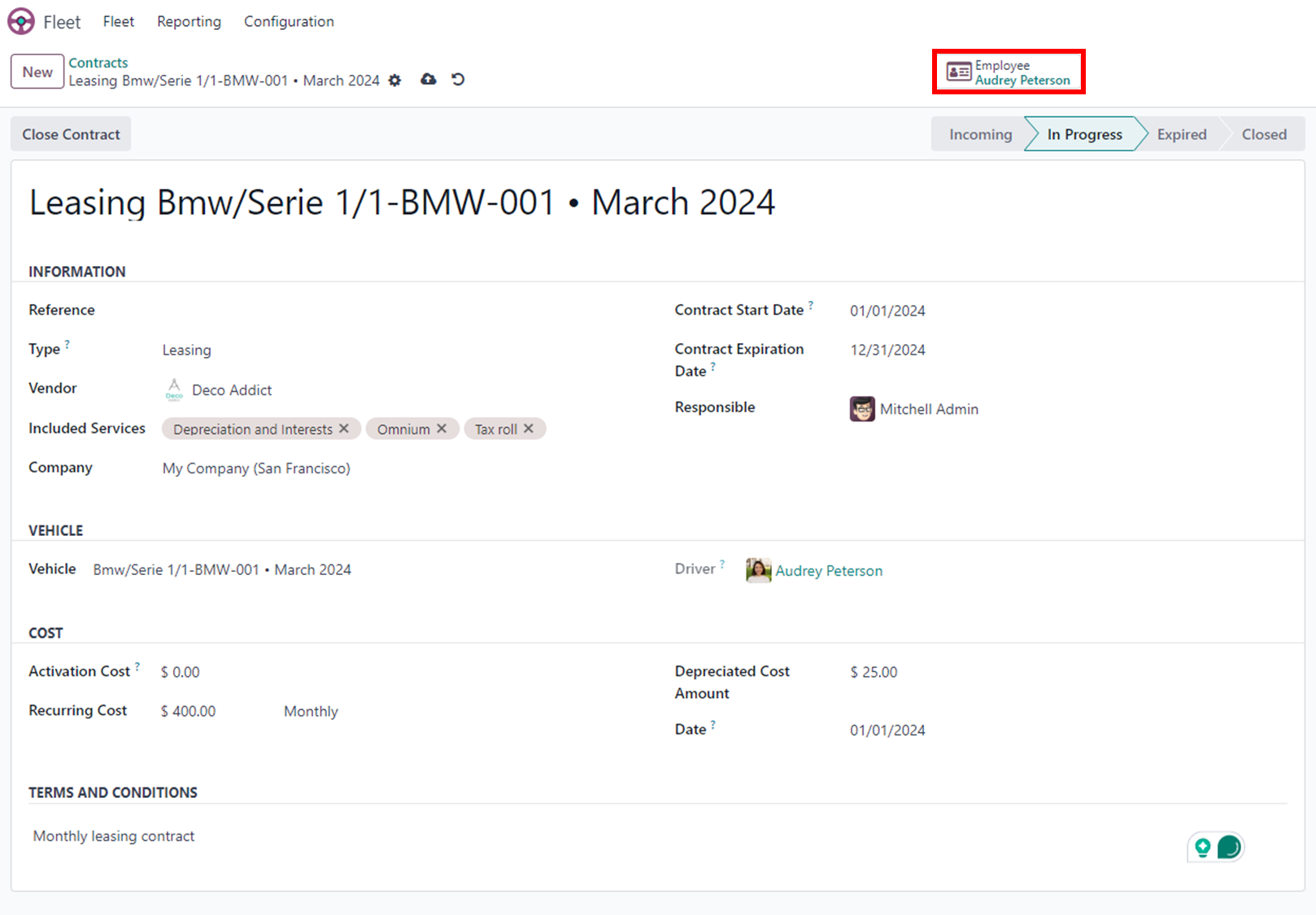Open recurring frequency dropdown Monthly
The image size is (1316, 915).
tap(311, 711)
